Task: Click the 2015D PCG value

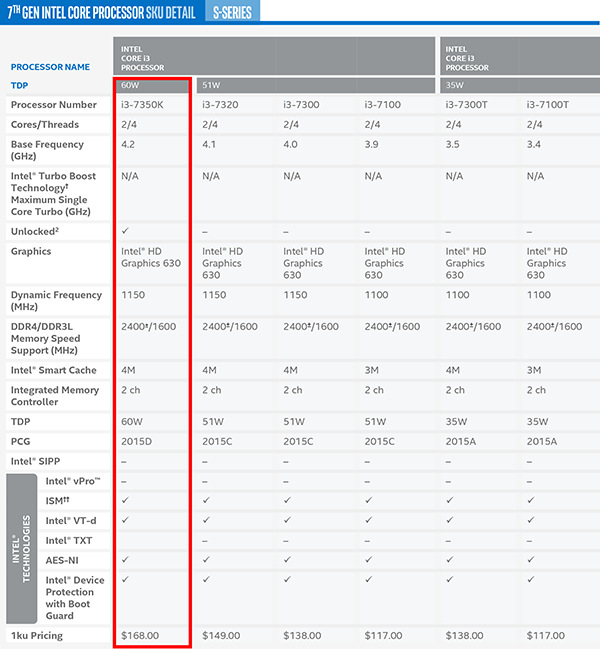Action: 136,441
